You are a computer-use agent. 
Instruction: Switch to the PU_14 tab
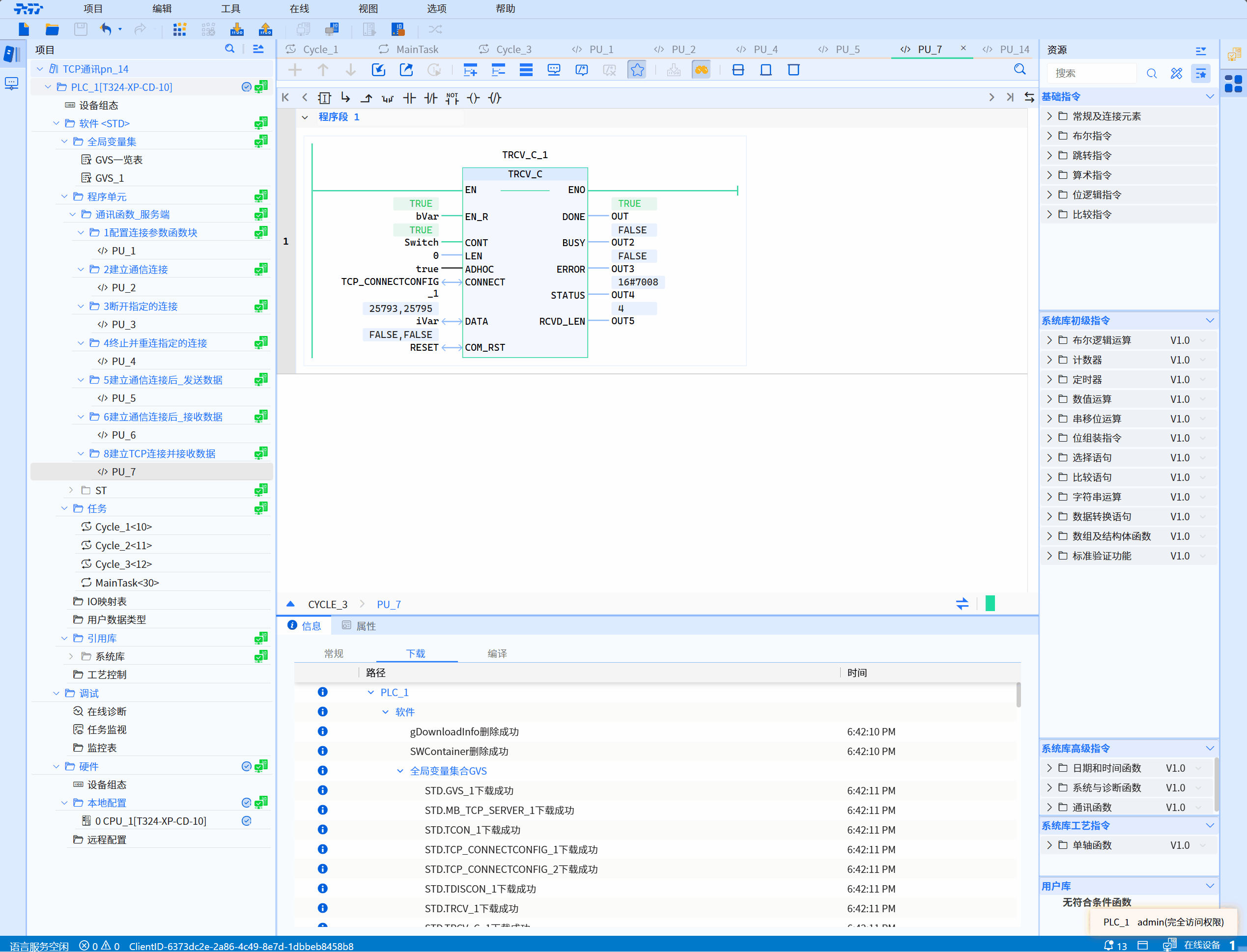pos(1014,49)
